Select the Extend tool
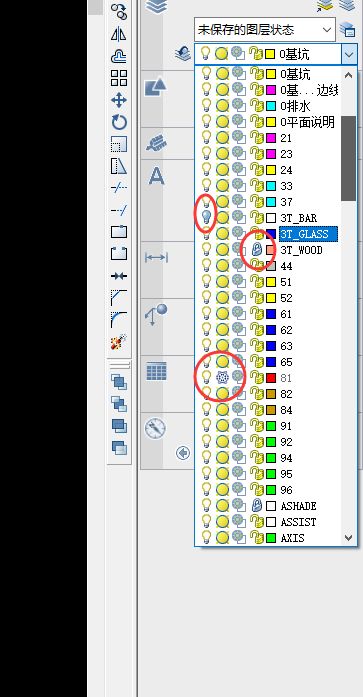 click(x=119, y=210)
